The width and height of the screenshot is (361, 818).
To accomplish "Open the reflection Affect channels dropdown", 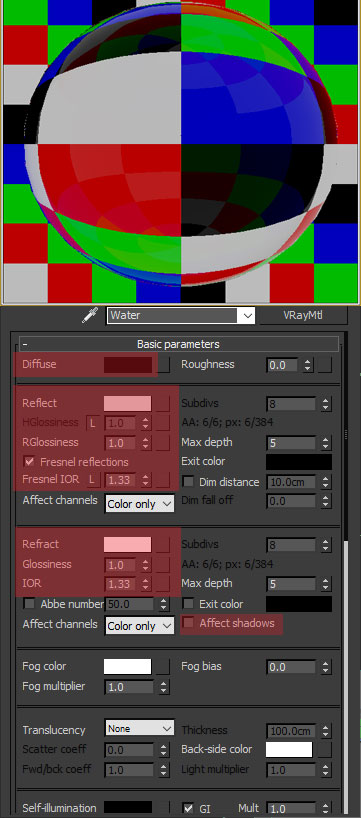I will coord(140,504).
